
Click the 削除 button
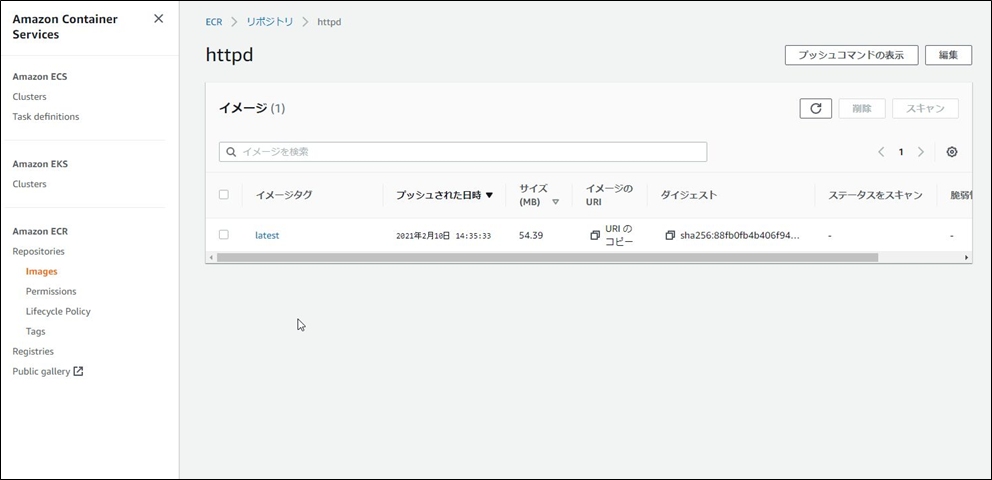click(862, 108)
